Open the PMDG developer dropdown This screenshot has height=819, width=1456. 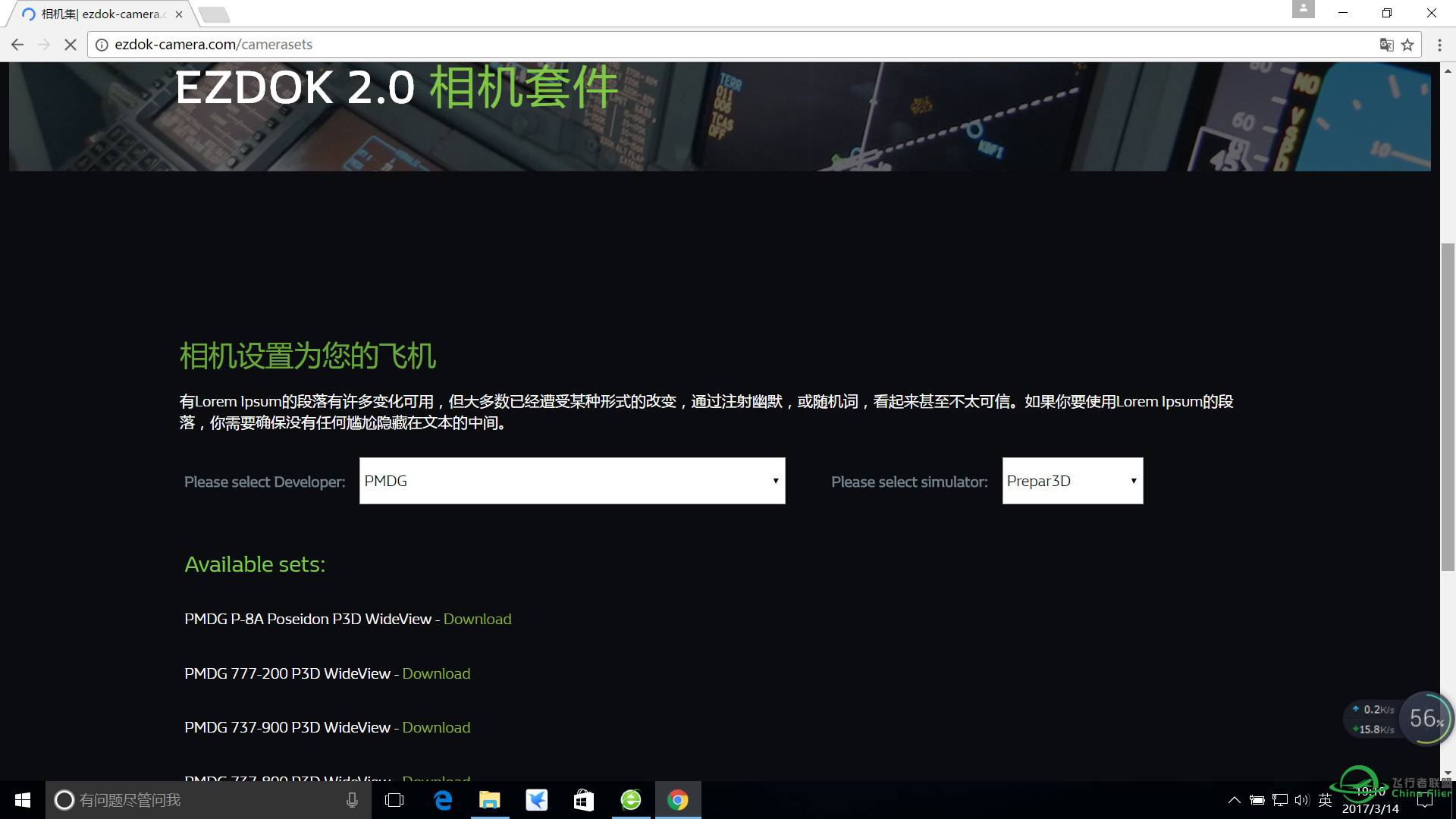click(572, 481)
